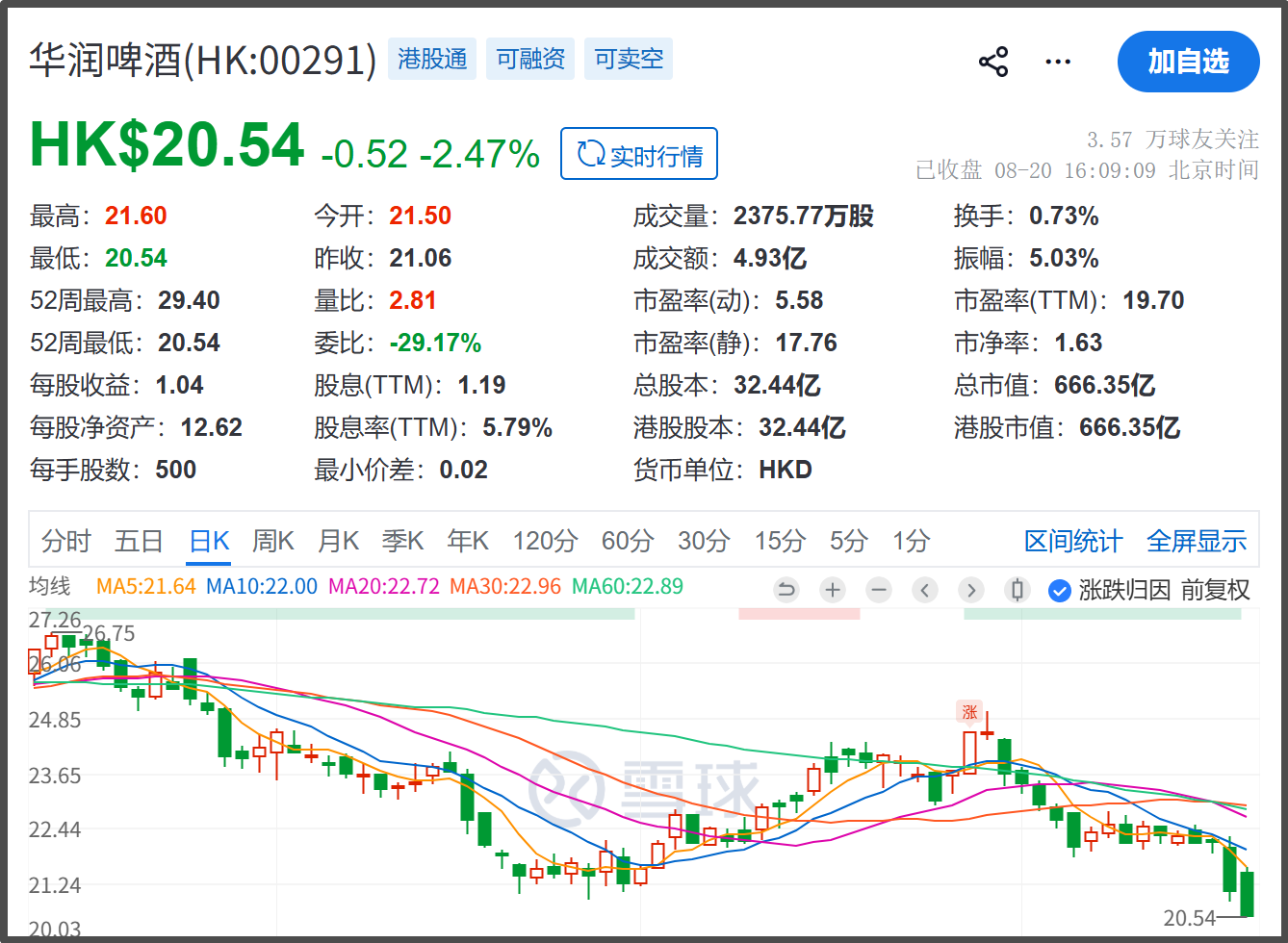
Task: Click the 委比 value -29.17%
Action: pos(435,343)
